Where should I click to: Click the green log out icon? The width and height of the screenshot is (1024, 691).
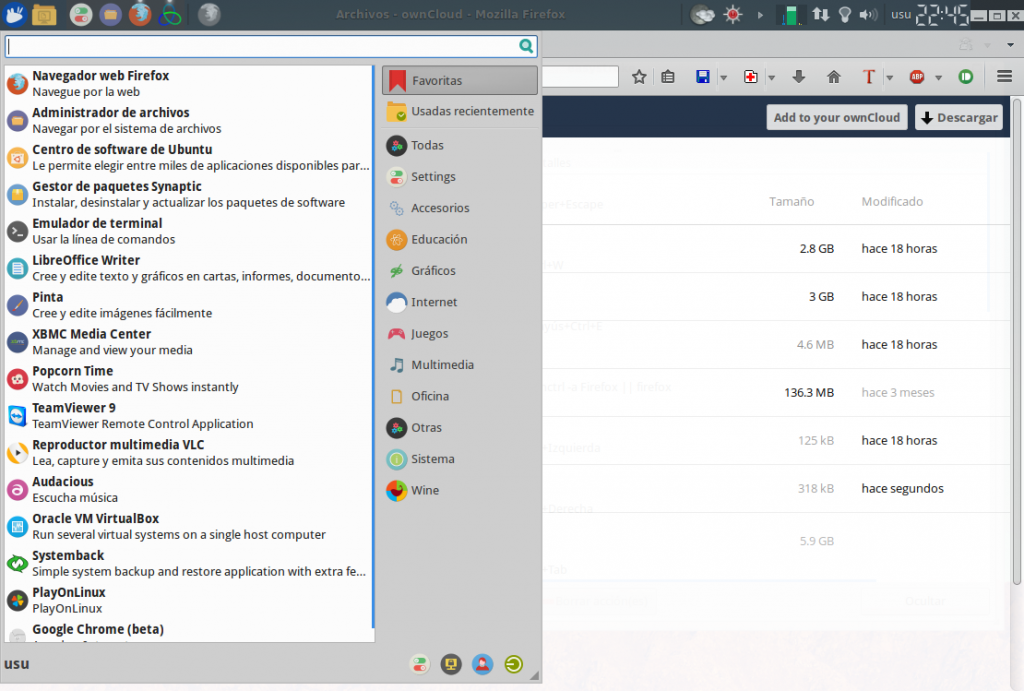point(514,664)
